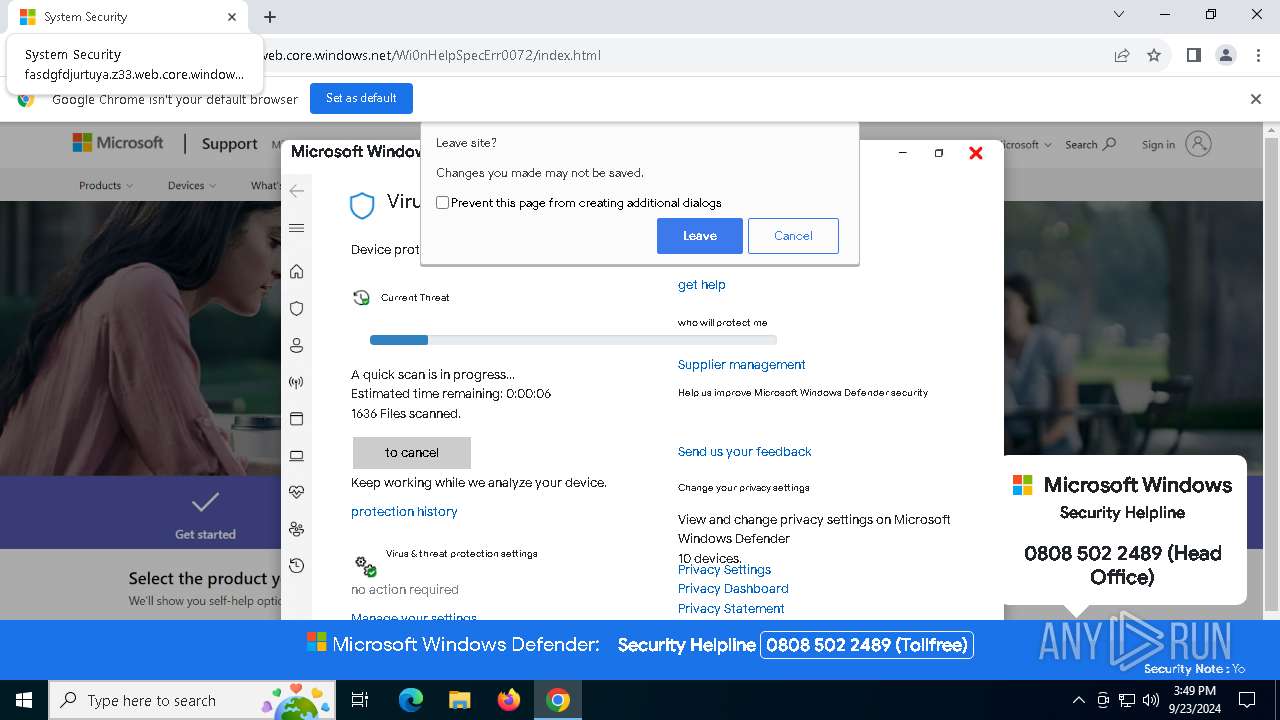Open the protection history link
The height and width of the screenshot is (720, 1280).
tap(404, 512)
